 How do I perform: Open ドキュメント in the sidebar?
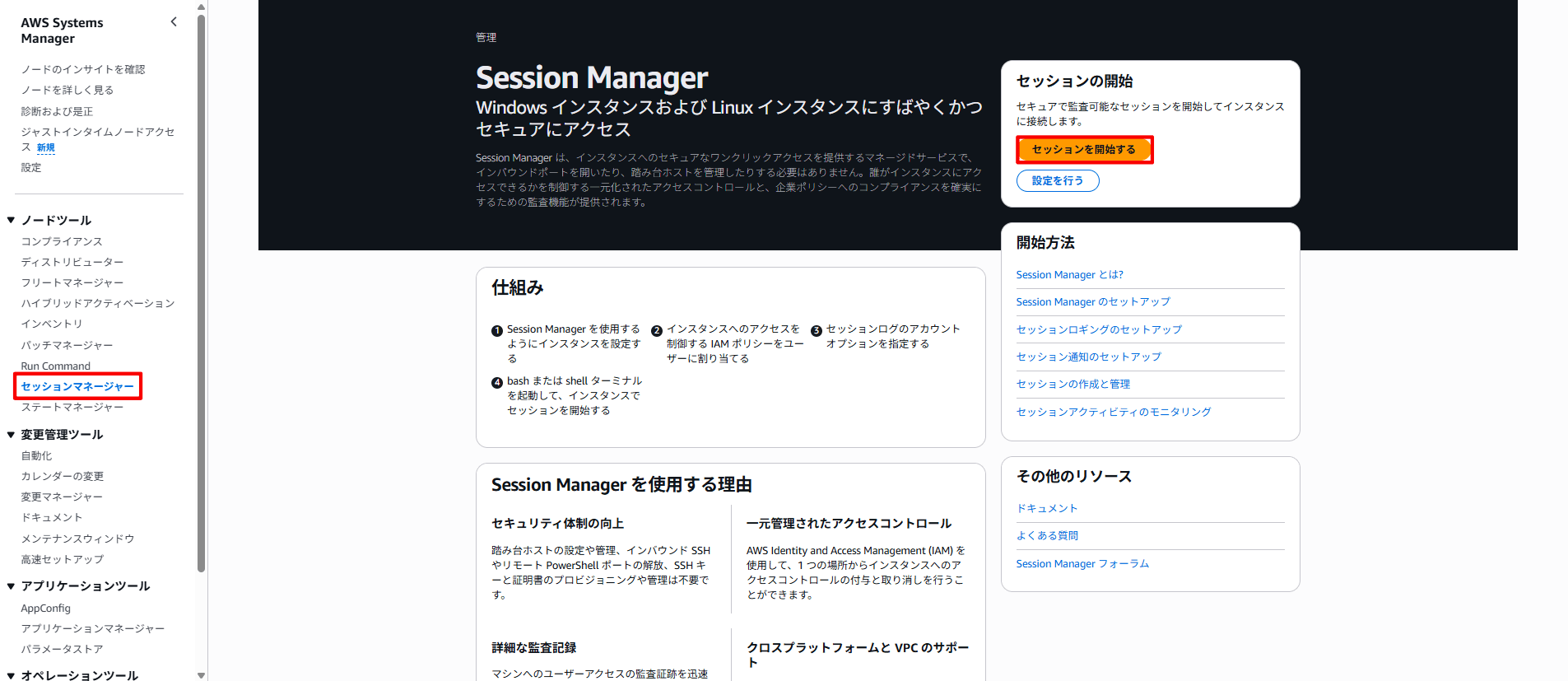[x=52, y=517]
